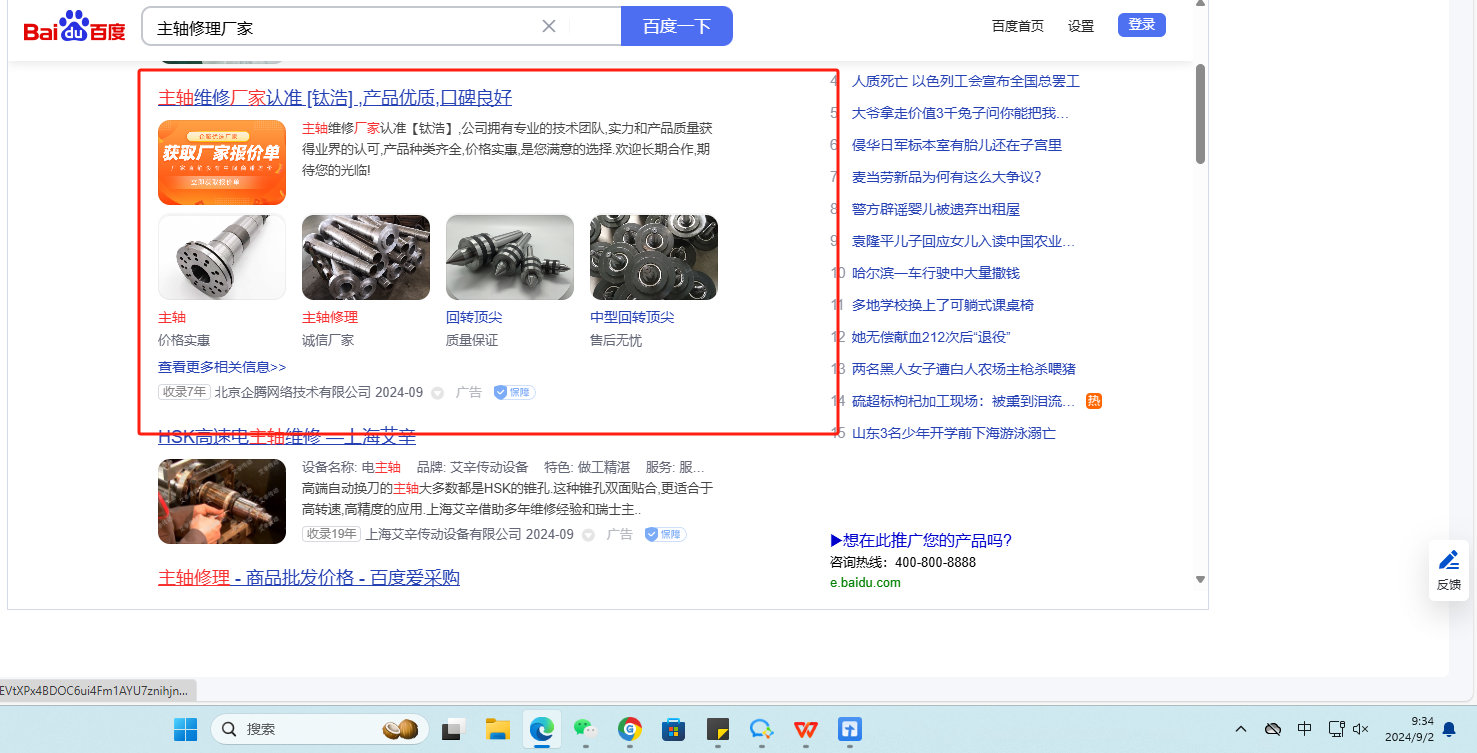Open File Explorer from the taskbar

pos(498,729)
